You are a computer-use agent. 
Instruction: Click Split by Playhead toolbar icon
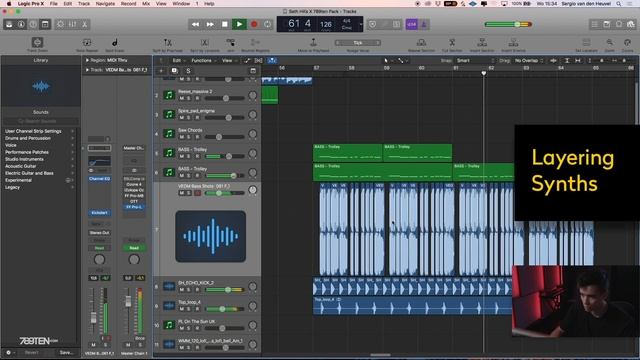(x=167, y=42)
